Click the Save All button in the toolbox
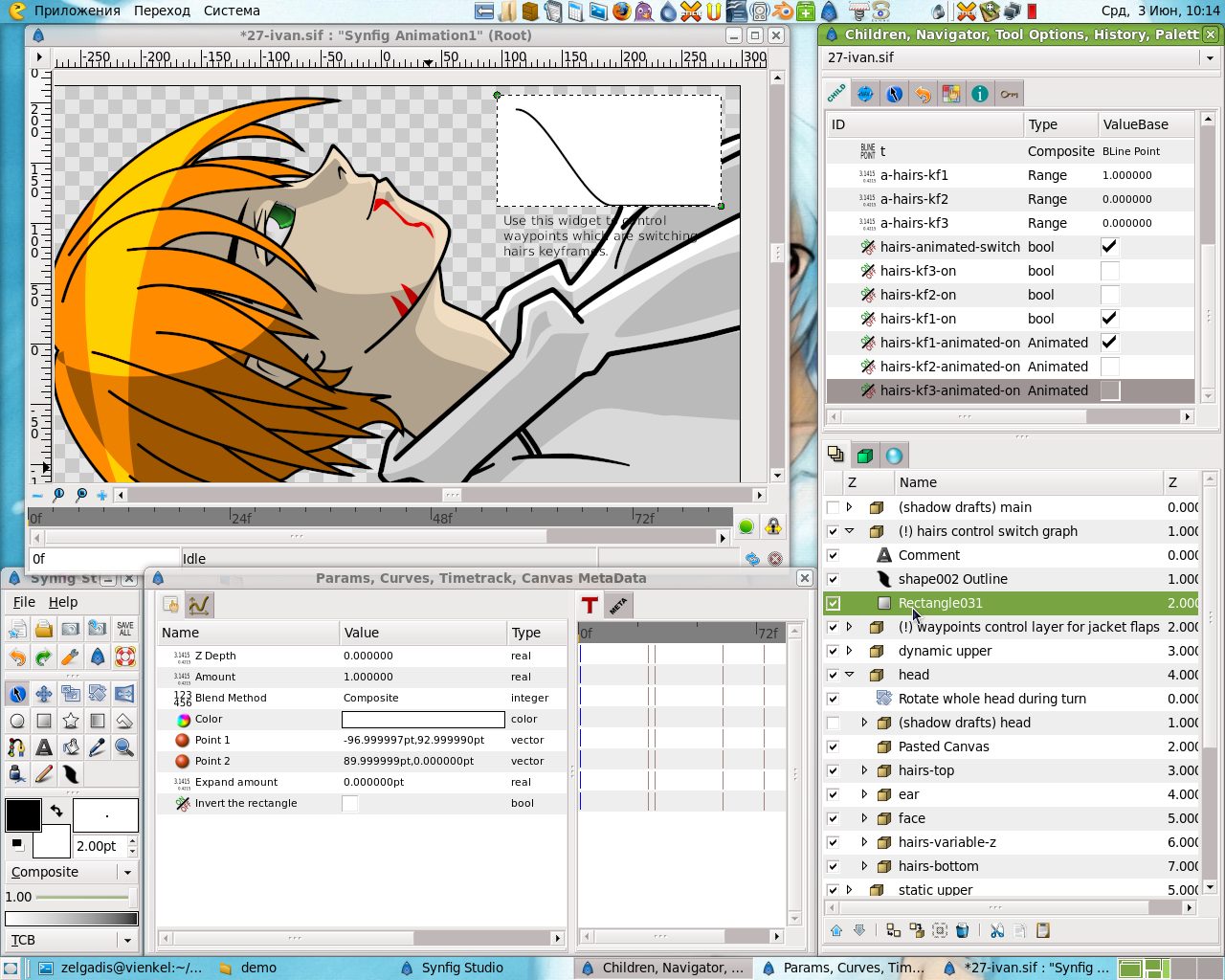 click(x=124, y=629)
